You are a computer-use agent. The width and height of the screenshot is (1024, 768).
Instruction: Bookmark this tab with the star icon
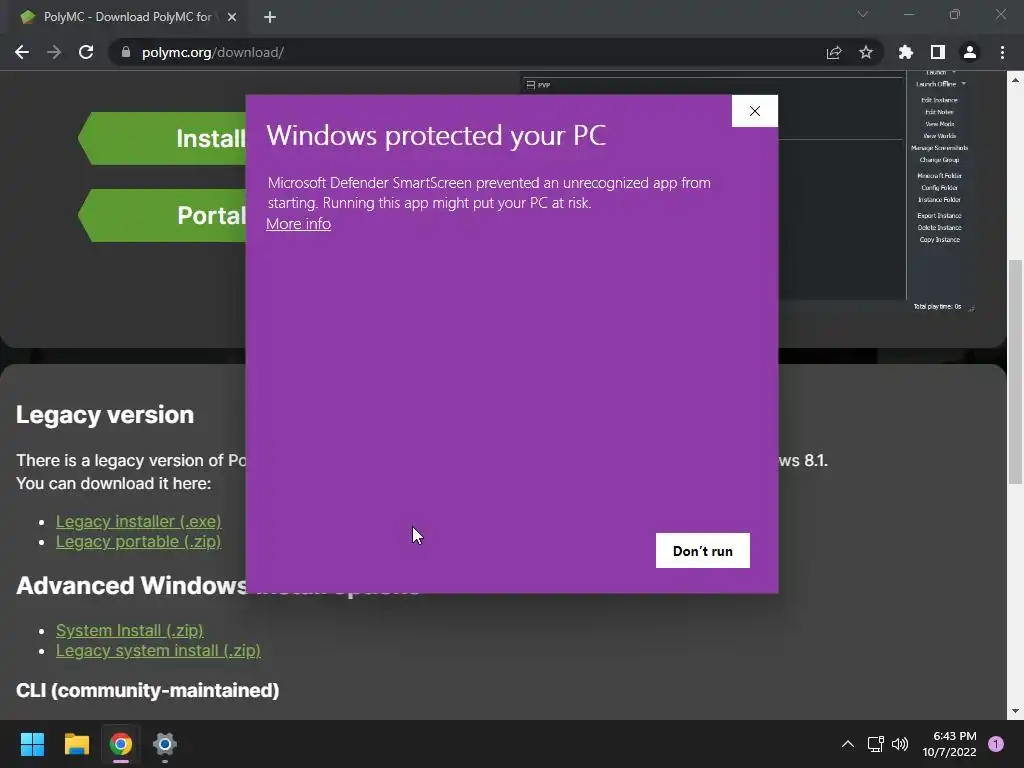coord(865,52)
